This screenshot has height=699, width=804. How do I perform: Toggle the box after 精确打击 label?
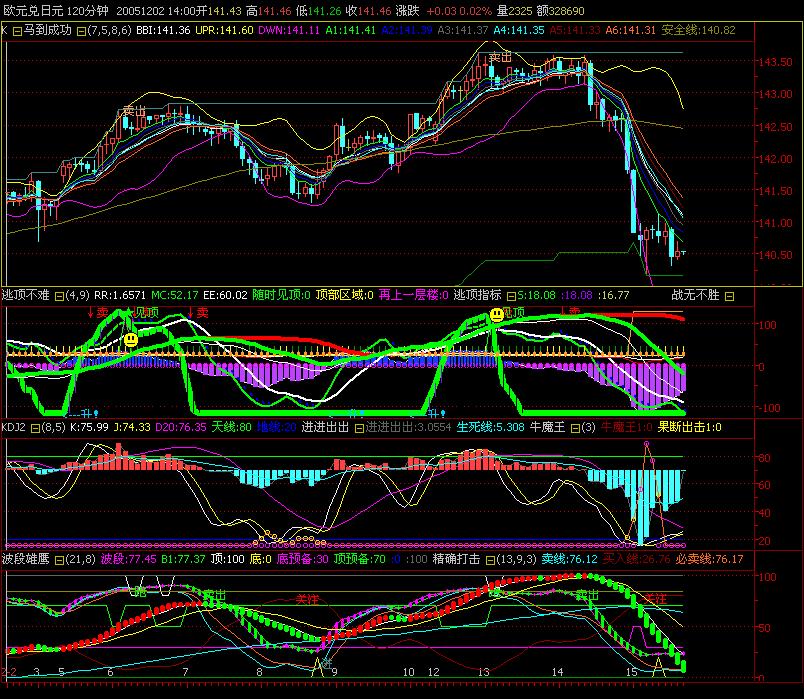click(490, 560)
